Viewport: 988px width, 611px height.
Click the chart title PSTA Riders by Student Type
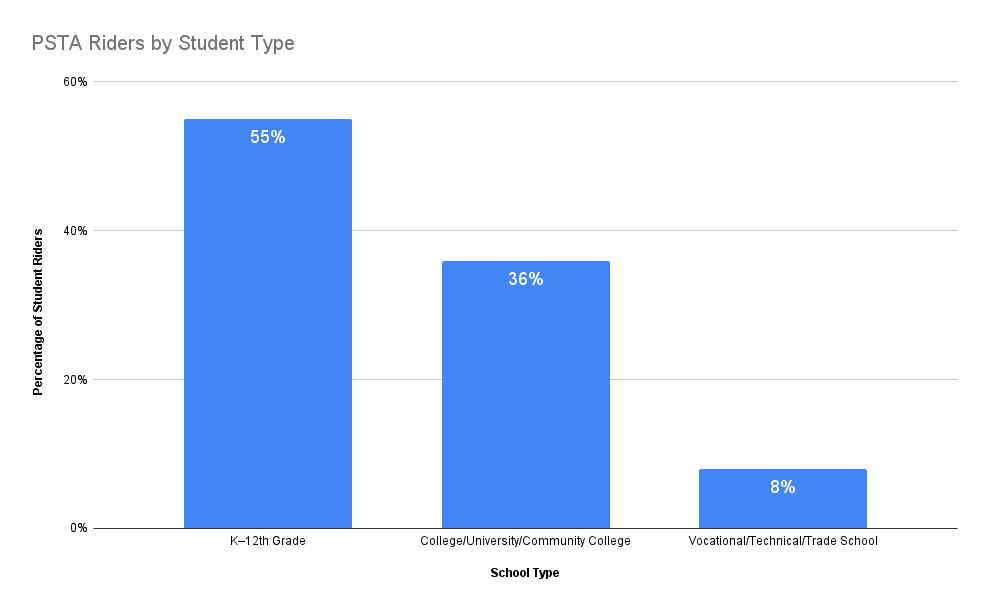click(x=163, y=44)
